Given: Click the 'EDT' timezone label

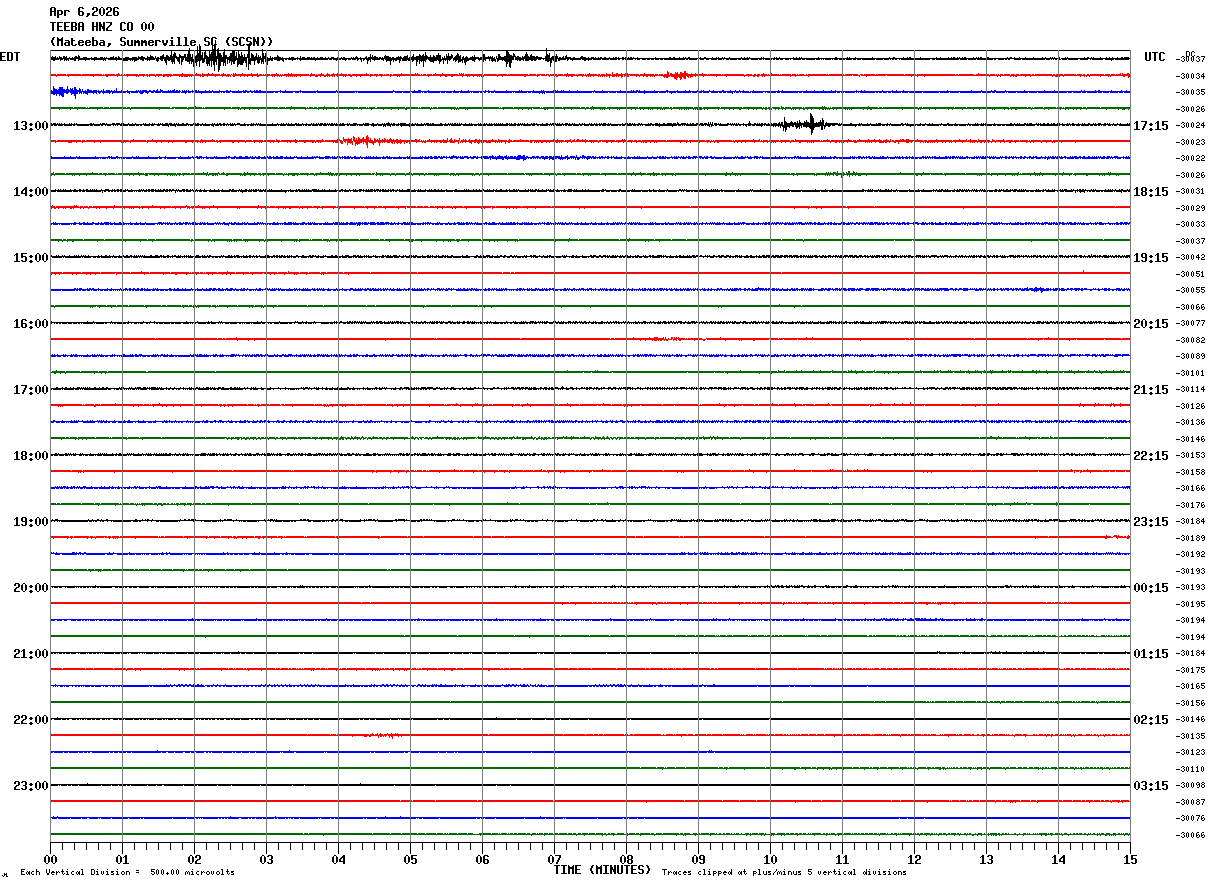Looking at the screenshot, I should pyautogui.click(x=10, y=57).
